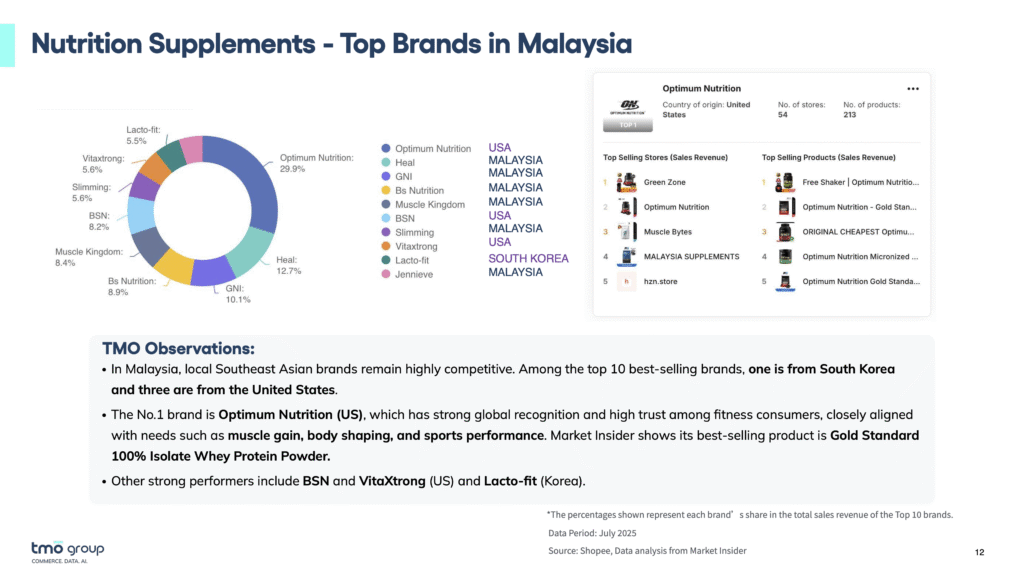Open the Optimum Nutrition store link
This screenshot has height=576, width=1024.
676,207
